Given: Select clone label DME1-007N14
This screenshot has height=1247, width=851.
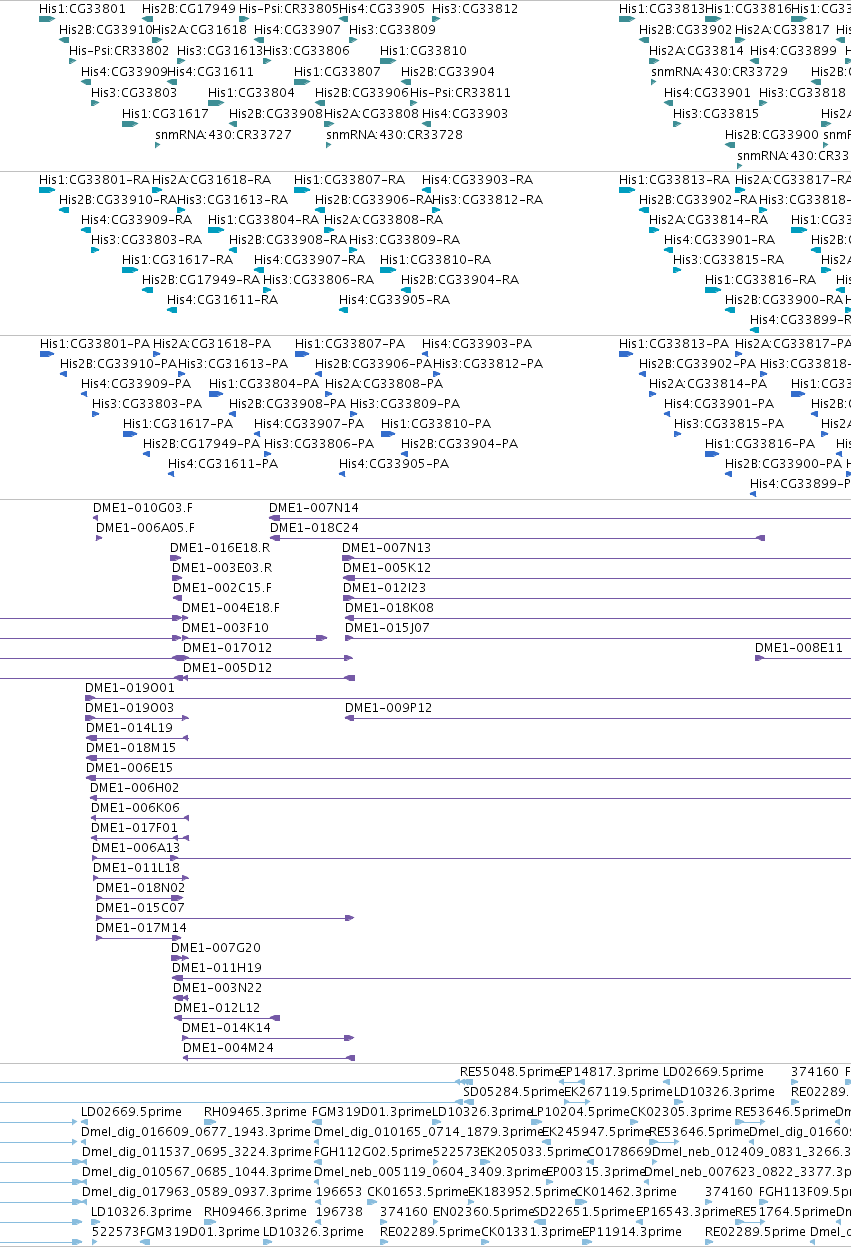Looking at the screenshot, I should pyautogui.click(x=314, y=508).
